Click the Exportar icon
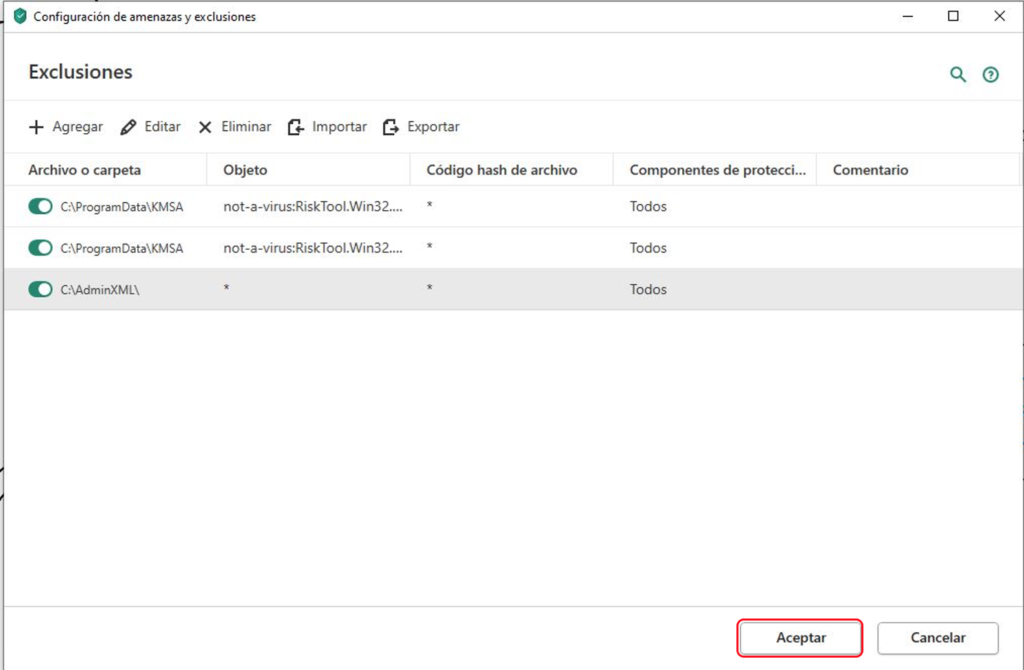This screenshot has height=670, width=1024. pyautogui.click(x=391, y=127)
